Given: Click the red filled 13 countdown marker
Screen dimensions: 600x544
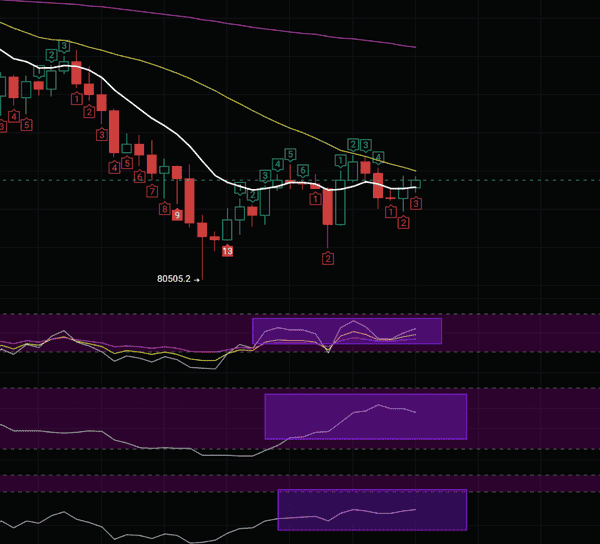Looking at the screenshot, I should pyautogui.click(x=228, y=251).
